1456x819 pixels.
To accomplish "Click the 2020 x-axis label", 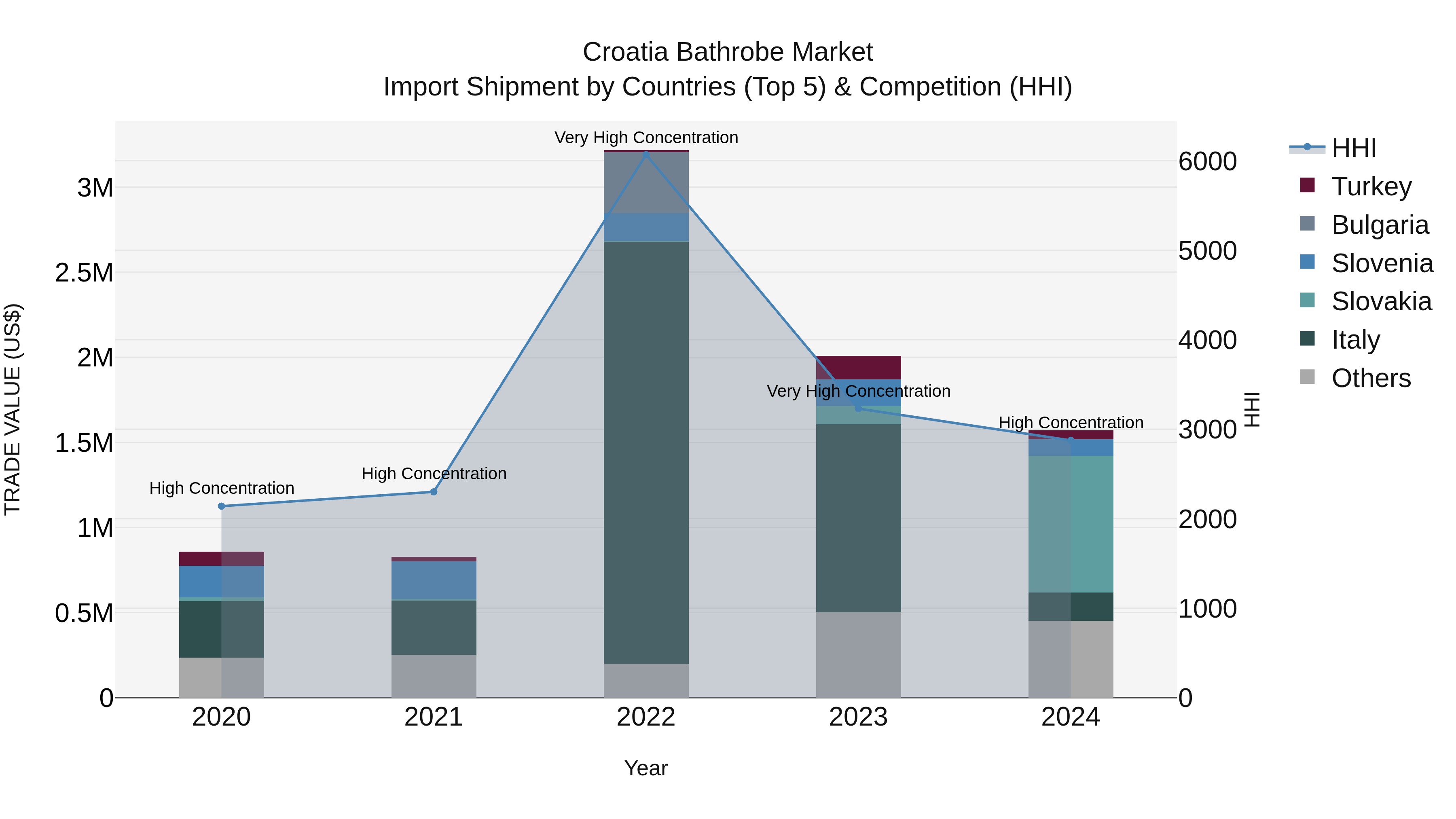I will (222, 717).
